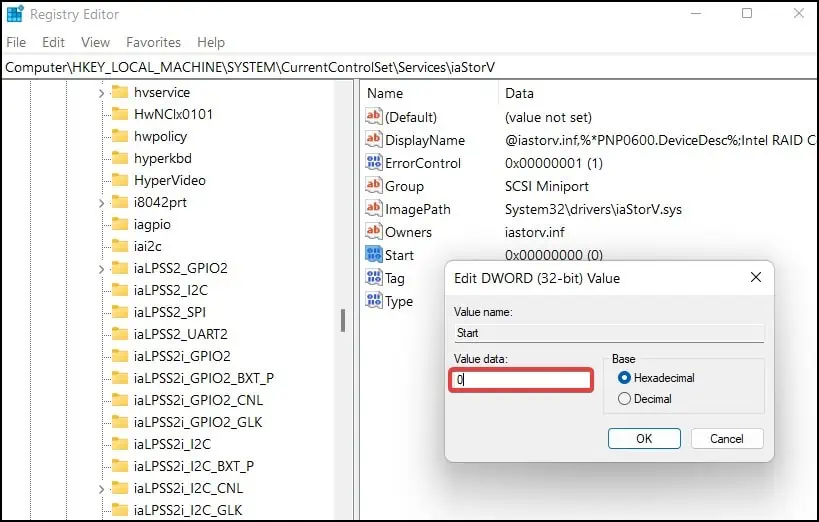Click the string icon next to Owners

point(373,231)
